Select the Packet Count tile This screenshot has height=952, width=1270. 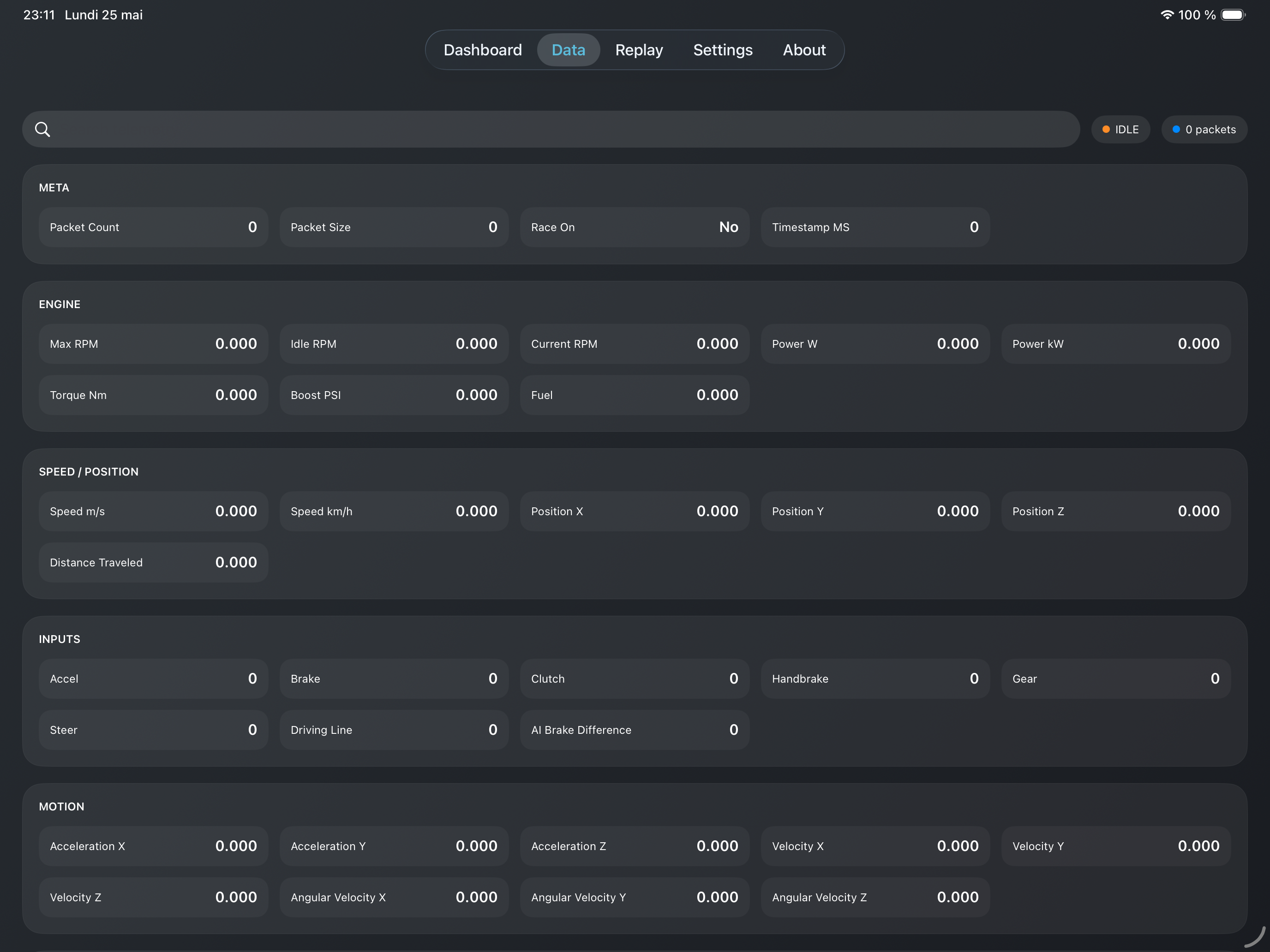(153, 227)
